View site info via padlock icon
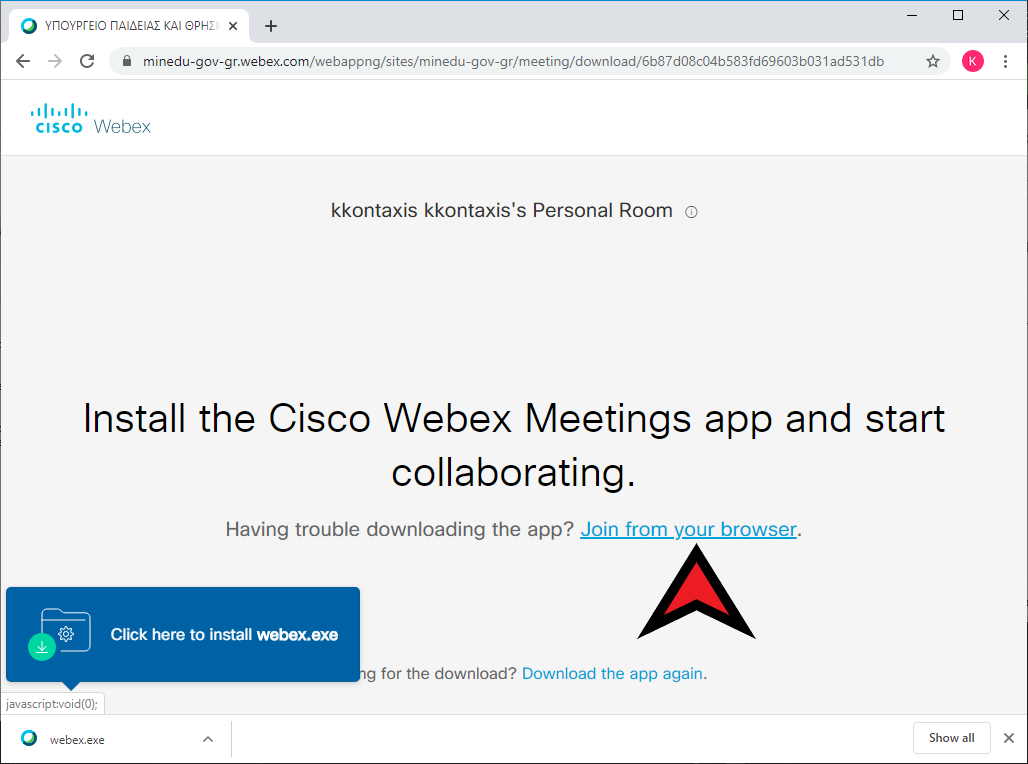1028x764 pixels. pyautogui.click(x=126, y=61)
